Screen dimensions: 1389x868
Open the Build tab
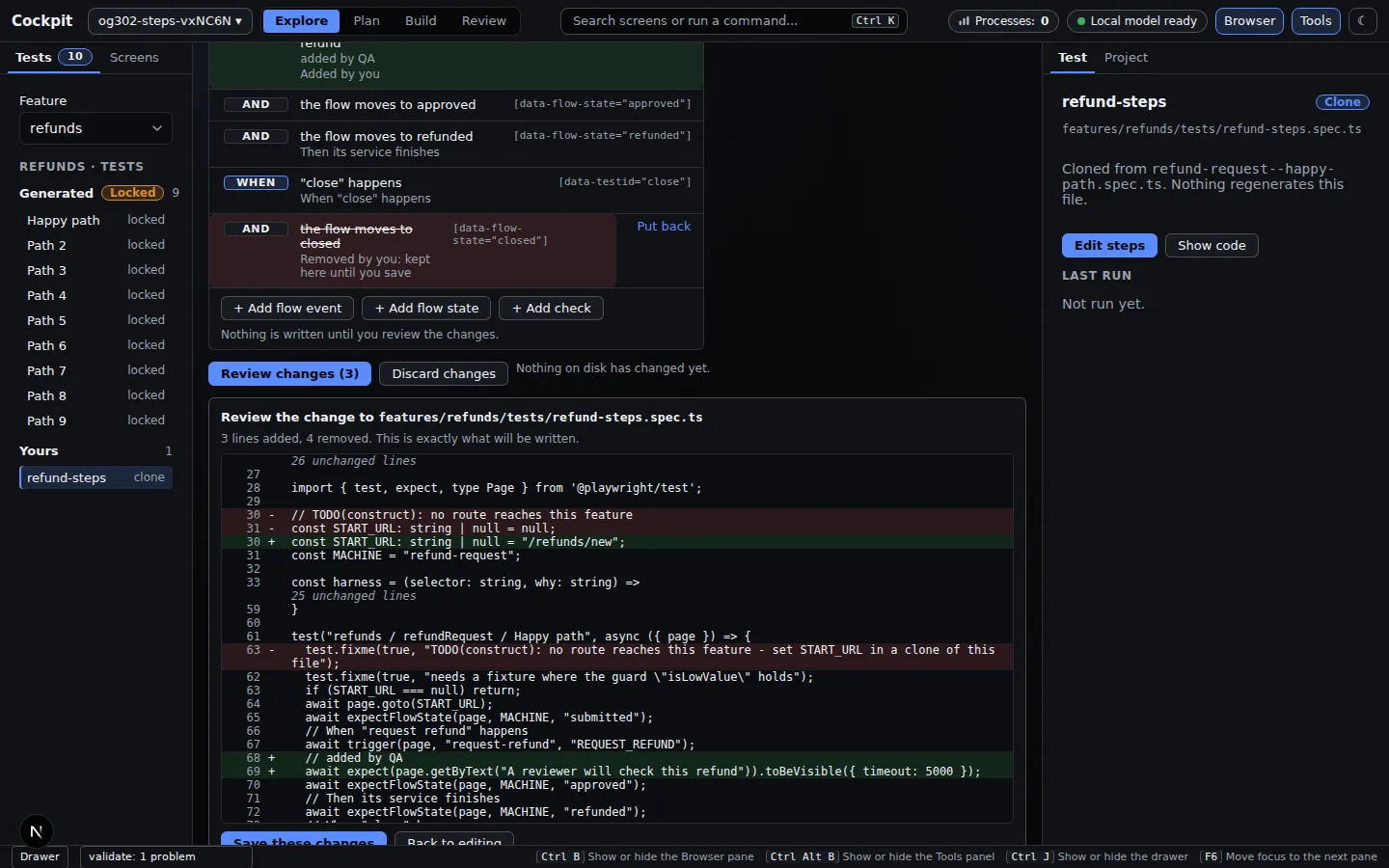421,20
